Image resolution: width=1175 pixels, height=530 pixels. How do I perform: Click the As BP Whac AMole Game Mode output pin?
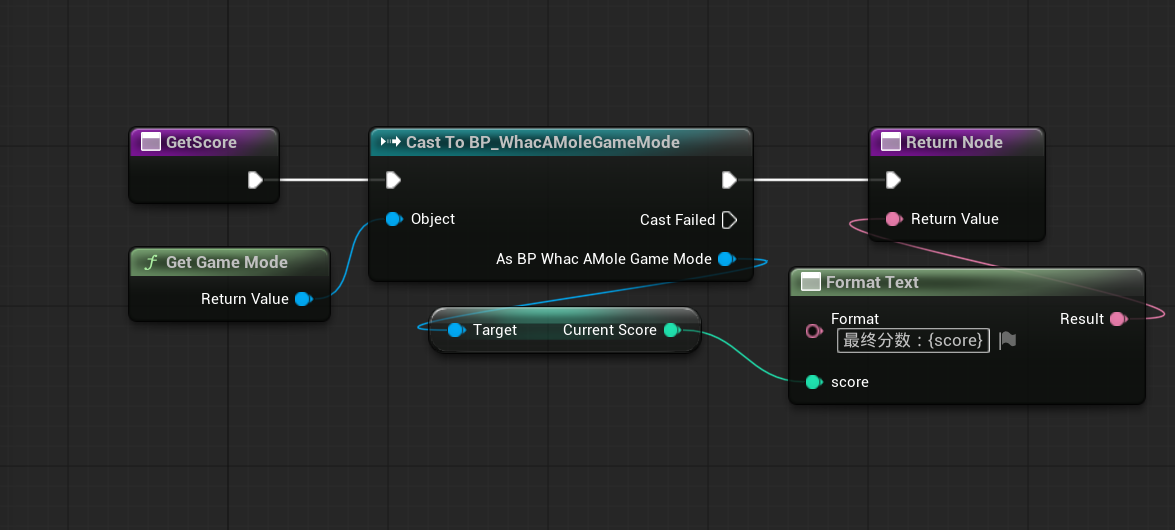coord(725,259)
